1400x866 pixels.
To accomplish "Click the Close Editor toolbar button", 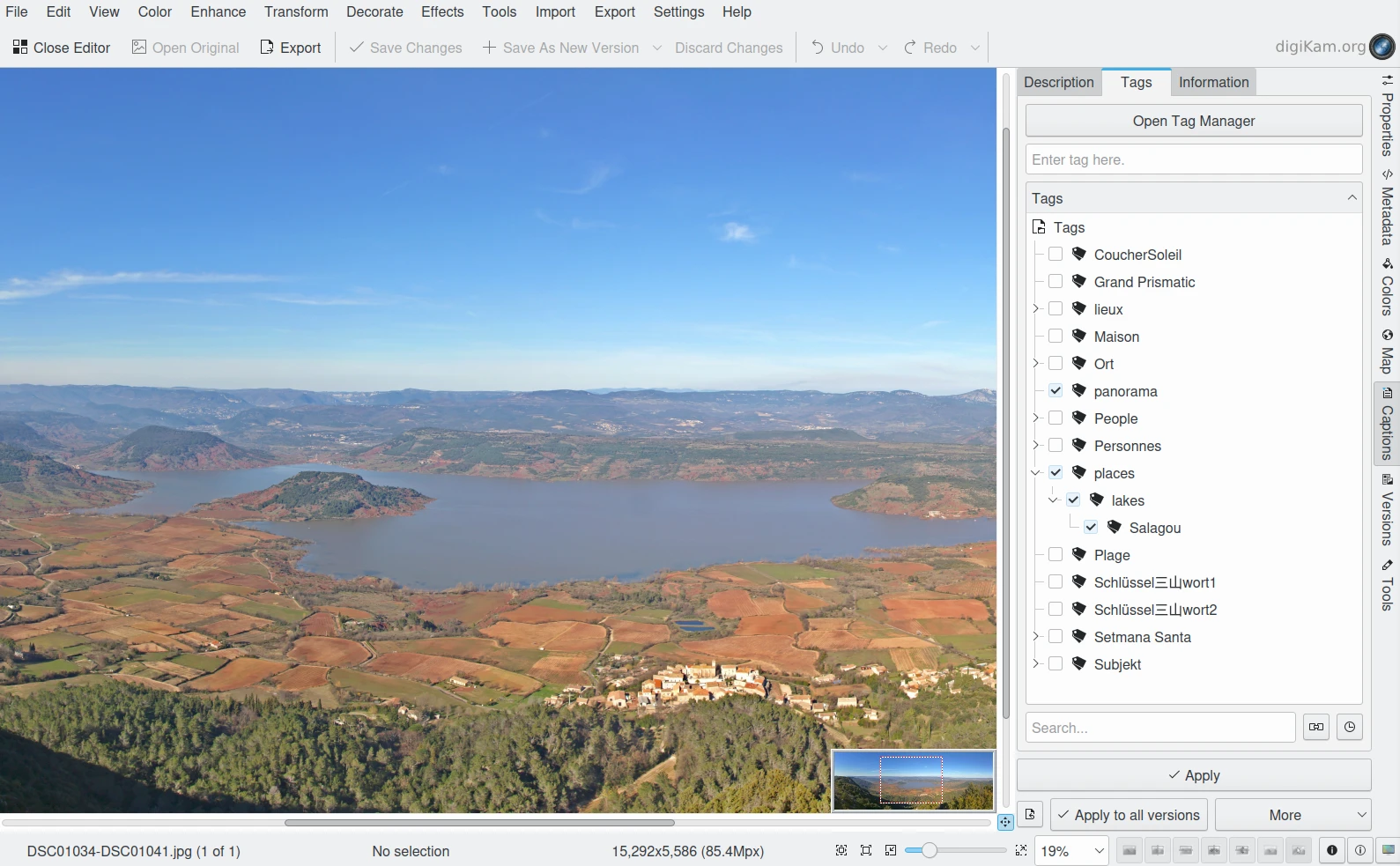I will tap(62, 48).
